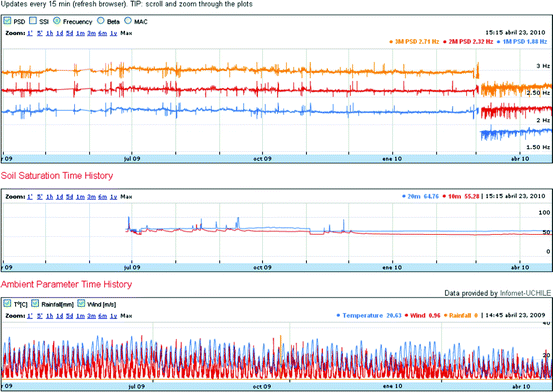
Task: Toggle the PSD checkbox
Action: pyautogui.click(x=7, y=21)
